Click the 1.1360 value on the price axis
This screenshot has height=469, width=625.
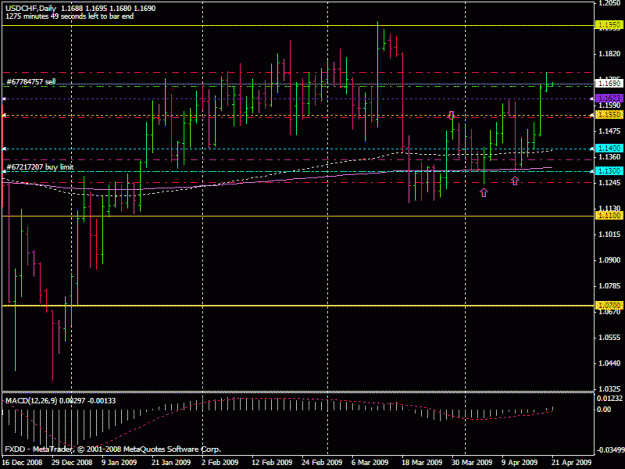point(610,157)
